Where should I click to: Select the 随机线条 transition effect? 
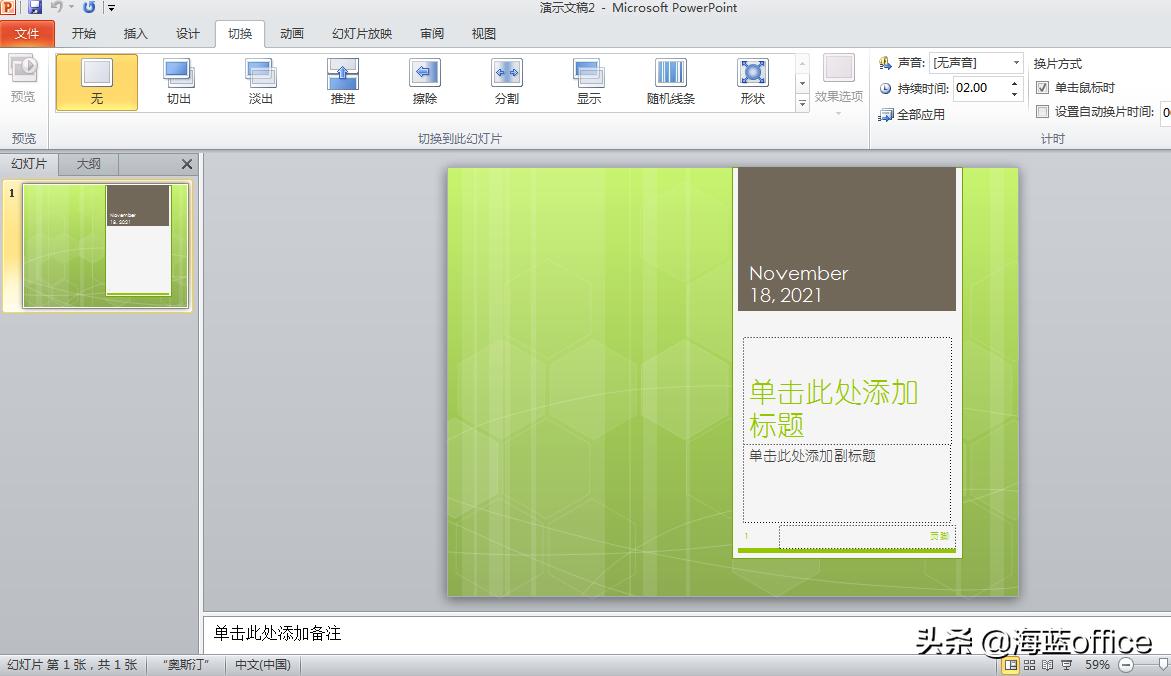tap(670, 80)
